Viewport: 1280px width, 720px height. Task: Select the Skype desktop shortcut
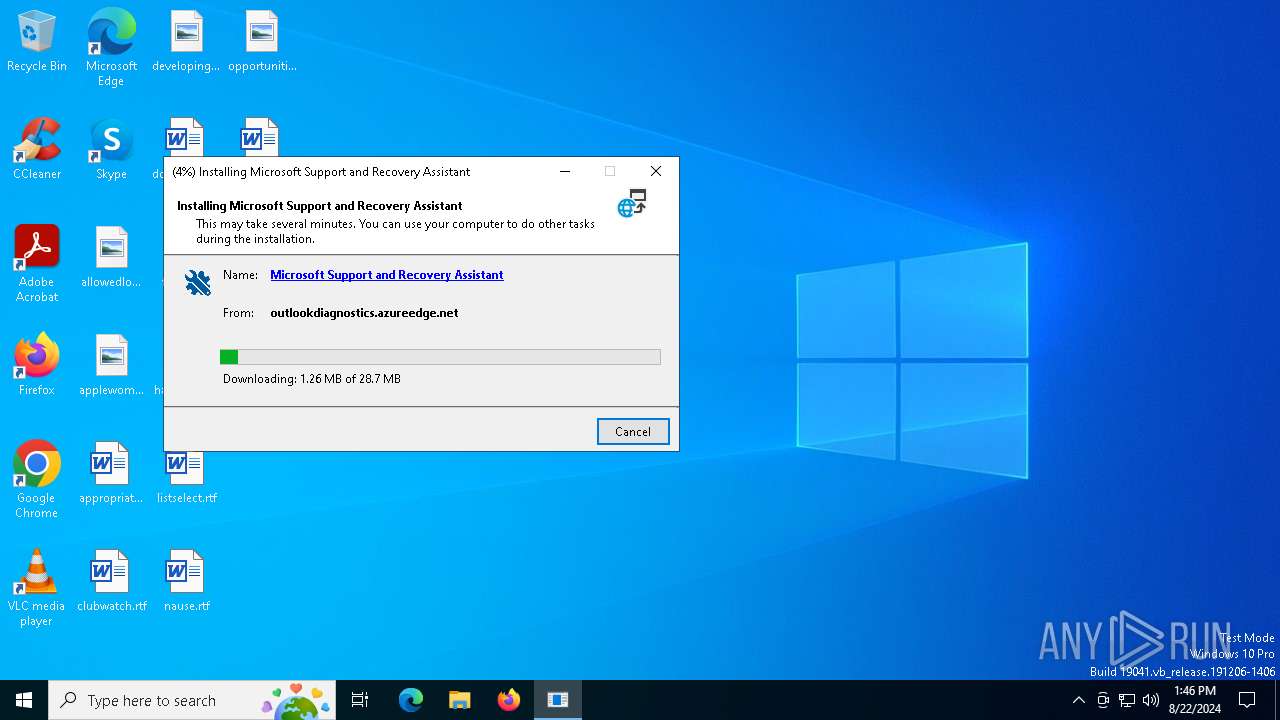pyautogui.click(x=111, y=150)
